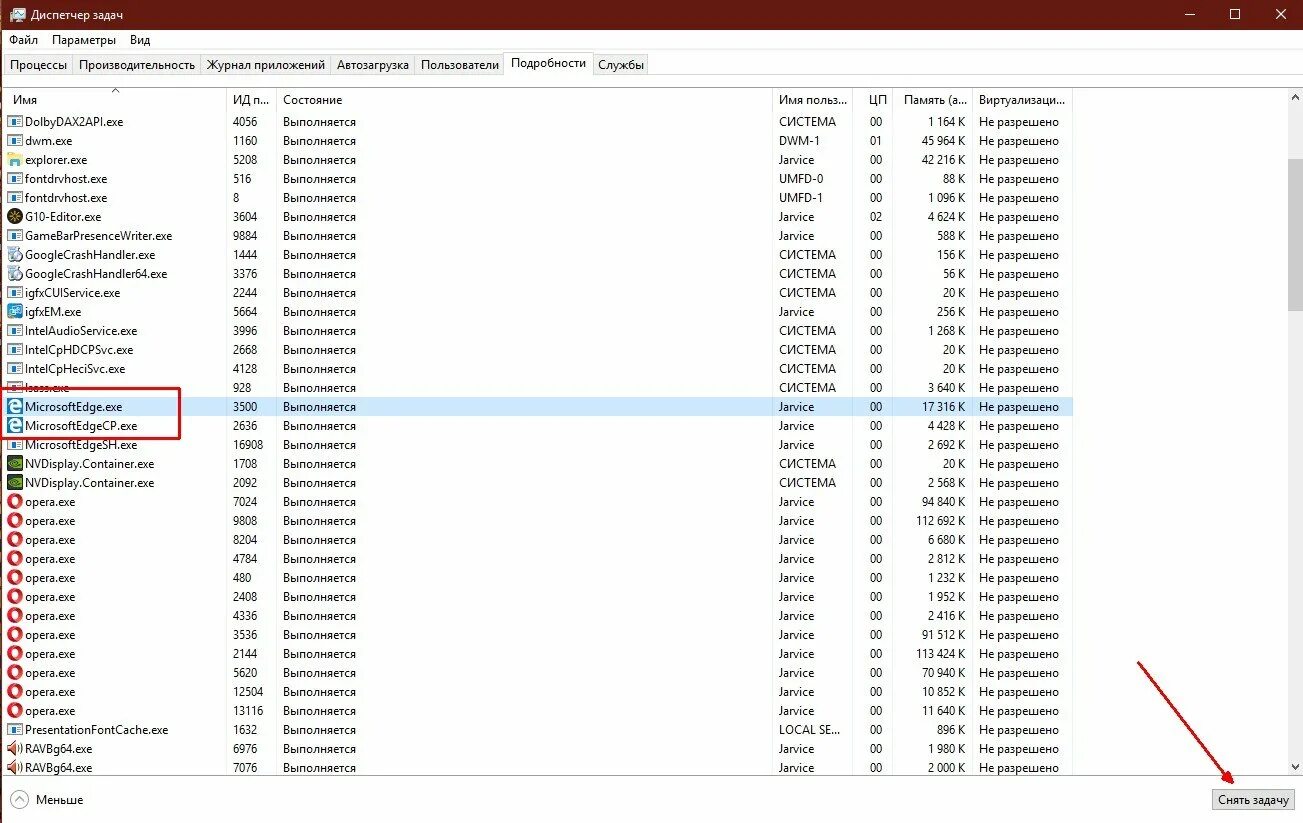Switch to the Пользователи tab
Image resolution: width=1303 pixels, height=823 pixels.
460,65
